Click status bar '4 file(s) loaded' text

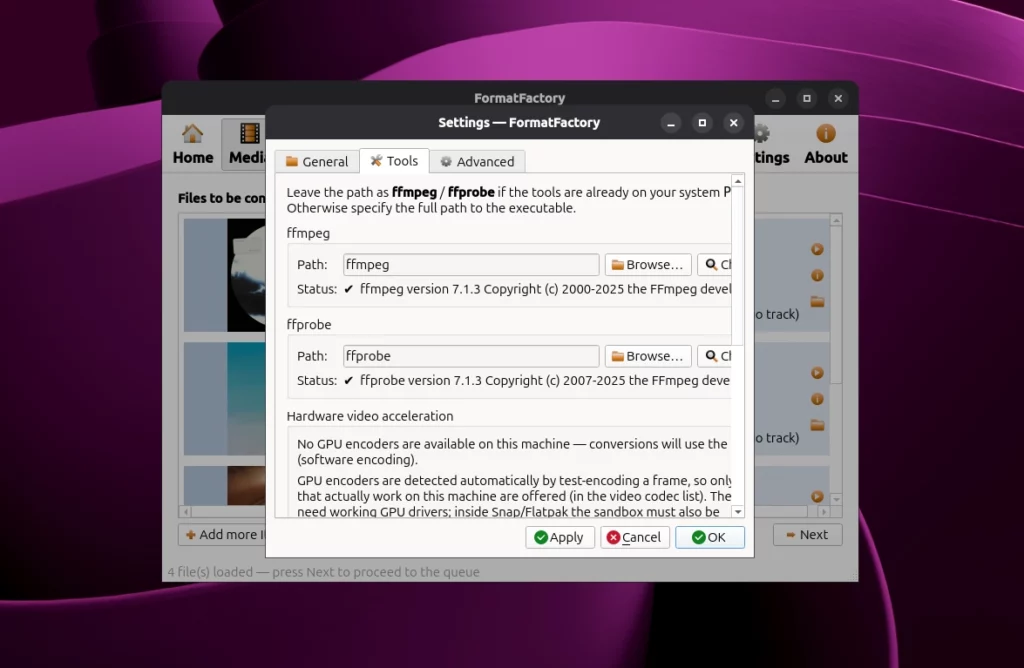coord(323,572)
